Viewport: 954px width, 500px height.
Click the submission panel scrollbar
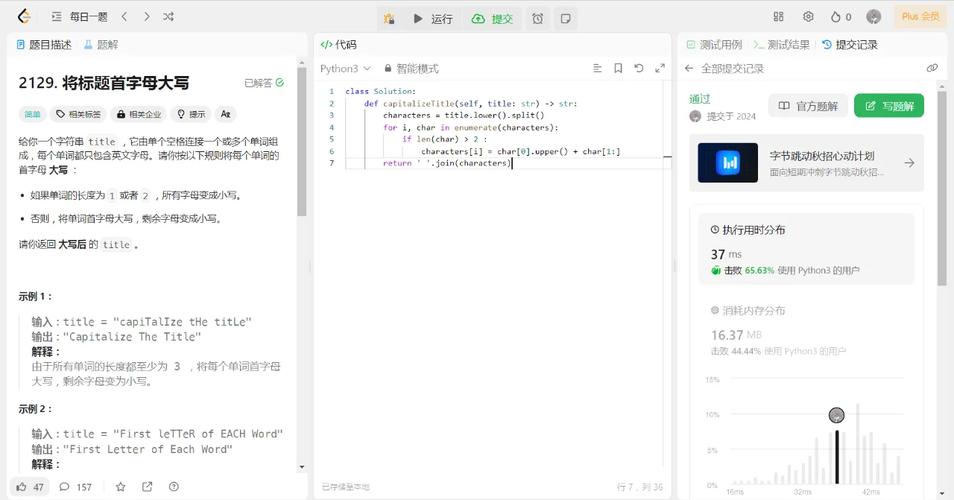tap(942, 189)
